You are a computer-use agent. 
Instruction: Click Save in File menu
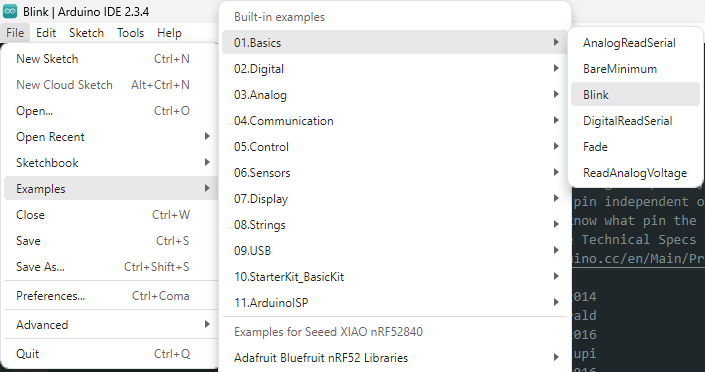111,241
